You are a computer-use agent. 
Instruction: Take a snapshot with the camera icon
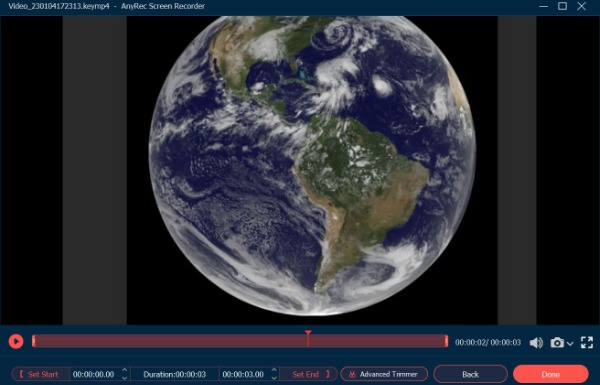coord(557,342)
